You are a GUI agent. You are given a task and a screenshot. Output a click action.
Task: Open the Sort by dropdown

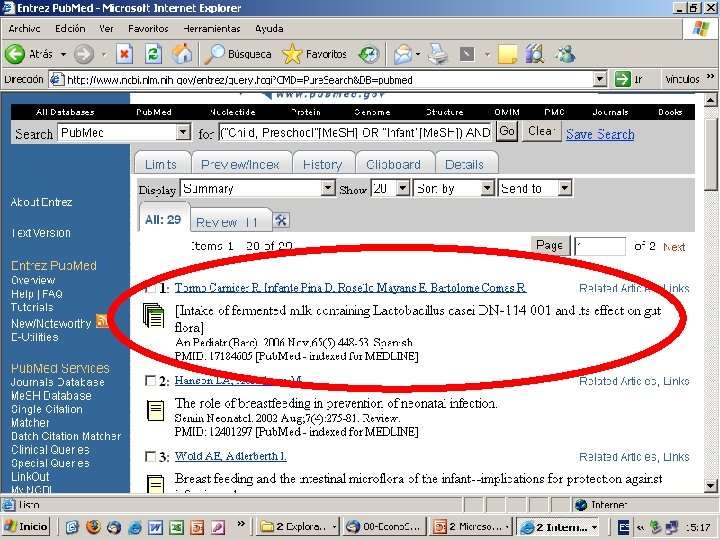tap(487, 188)
